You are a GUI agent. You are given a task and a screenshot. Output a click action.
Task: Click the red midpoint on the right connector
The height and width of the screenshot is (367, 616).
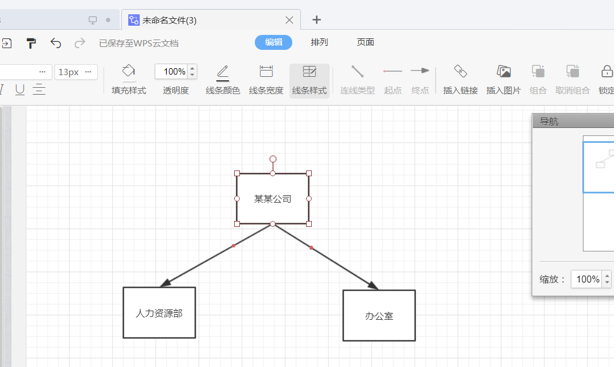point(311,248)
